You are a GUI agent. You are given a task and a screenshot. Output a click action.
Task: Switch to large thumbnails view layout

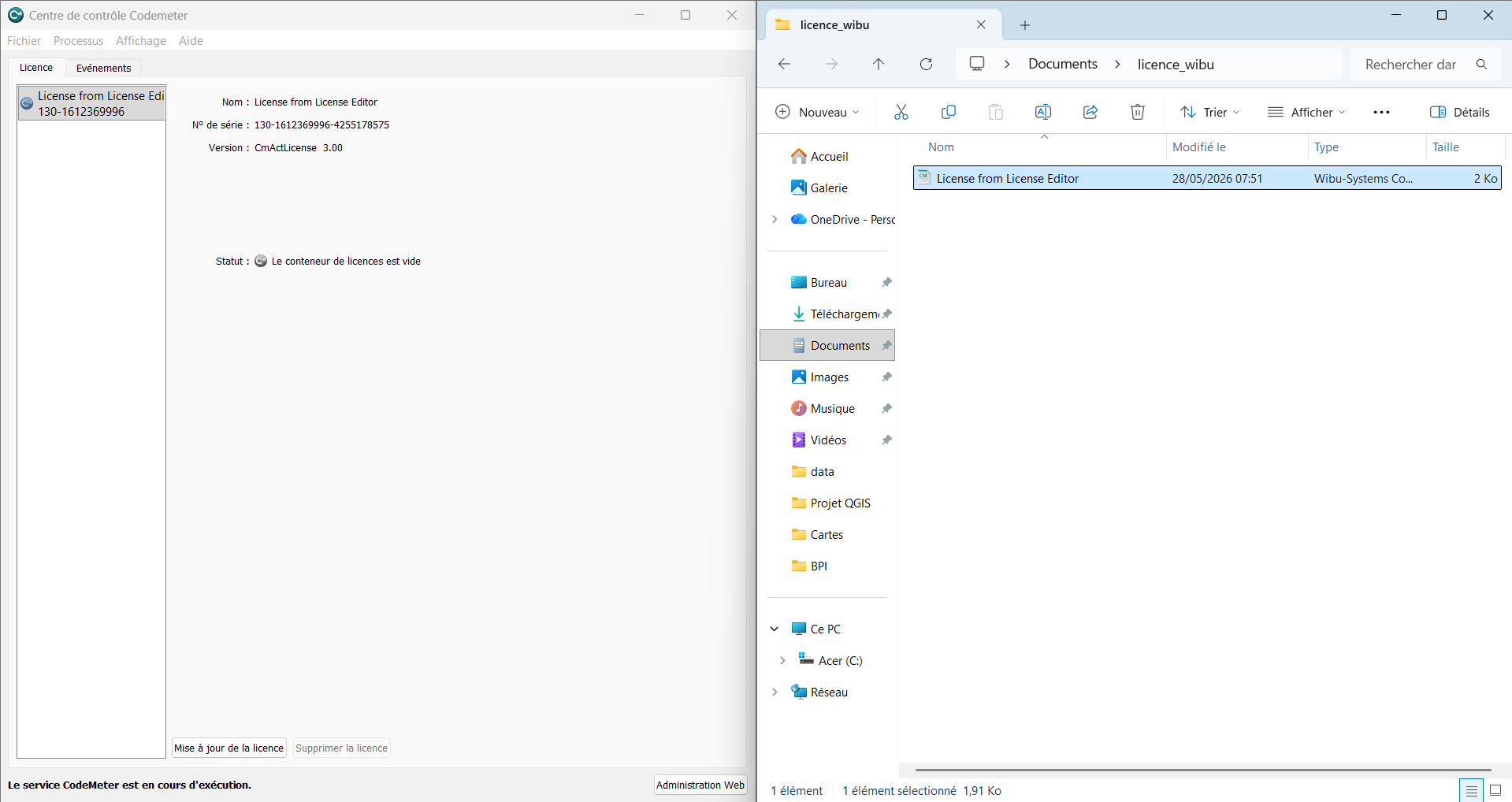coord(1495,790)
